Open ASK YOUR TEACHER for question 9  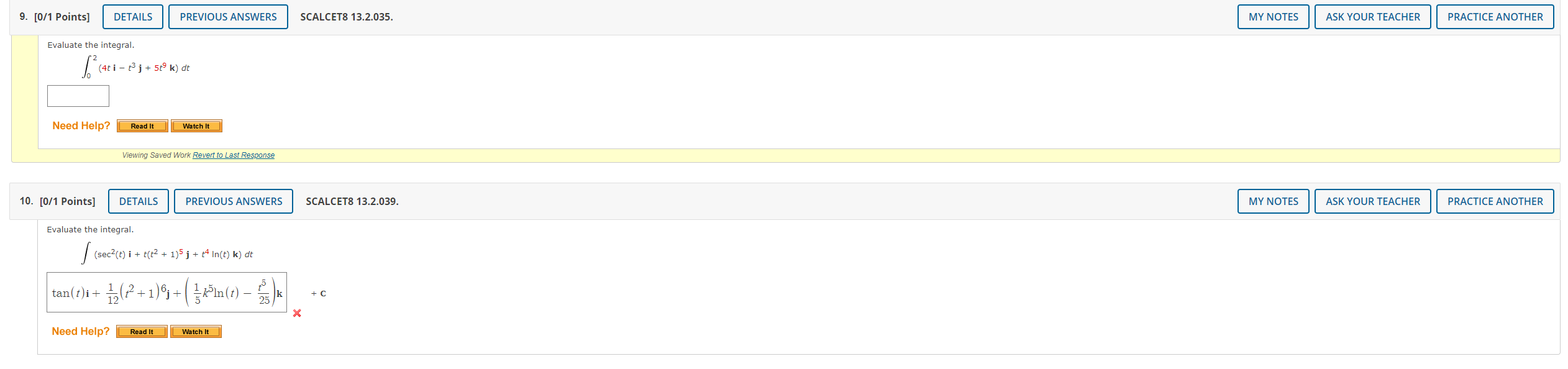[x=1372, y=17]
